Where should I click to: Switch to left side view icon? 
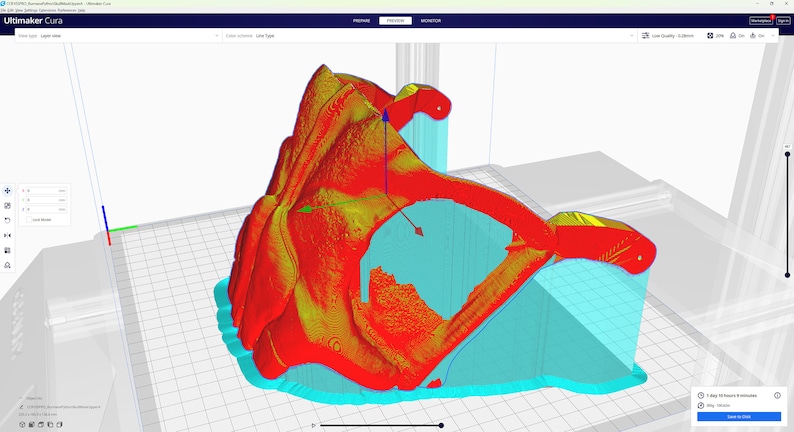[x=50, y=424]
